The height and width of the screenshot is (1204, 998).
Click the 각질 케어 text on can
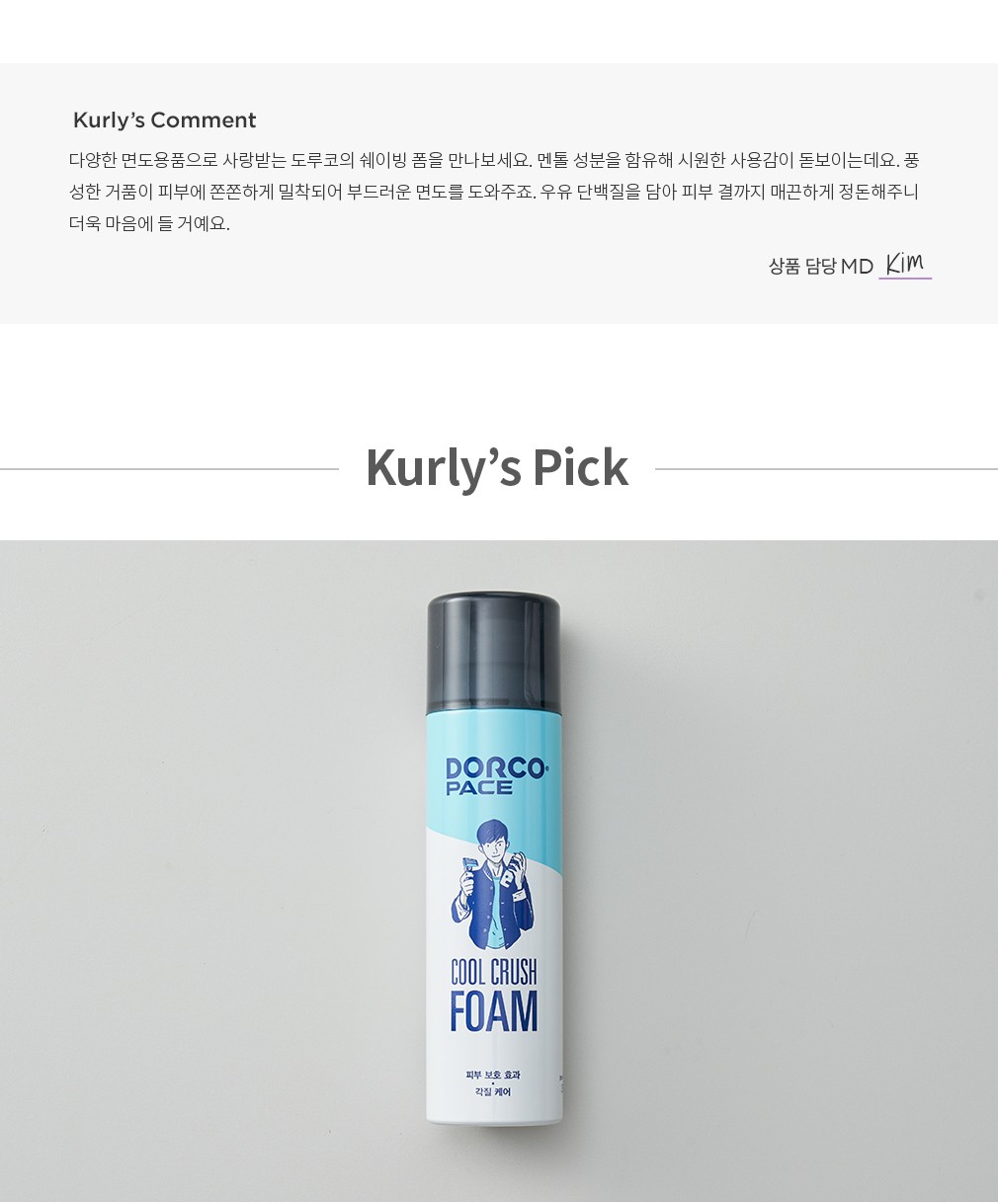(x=493, y=1092)
